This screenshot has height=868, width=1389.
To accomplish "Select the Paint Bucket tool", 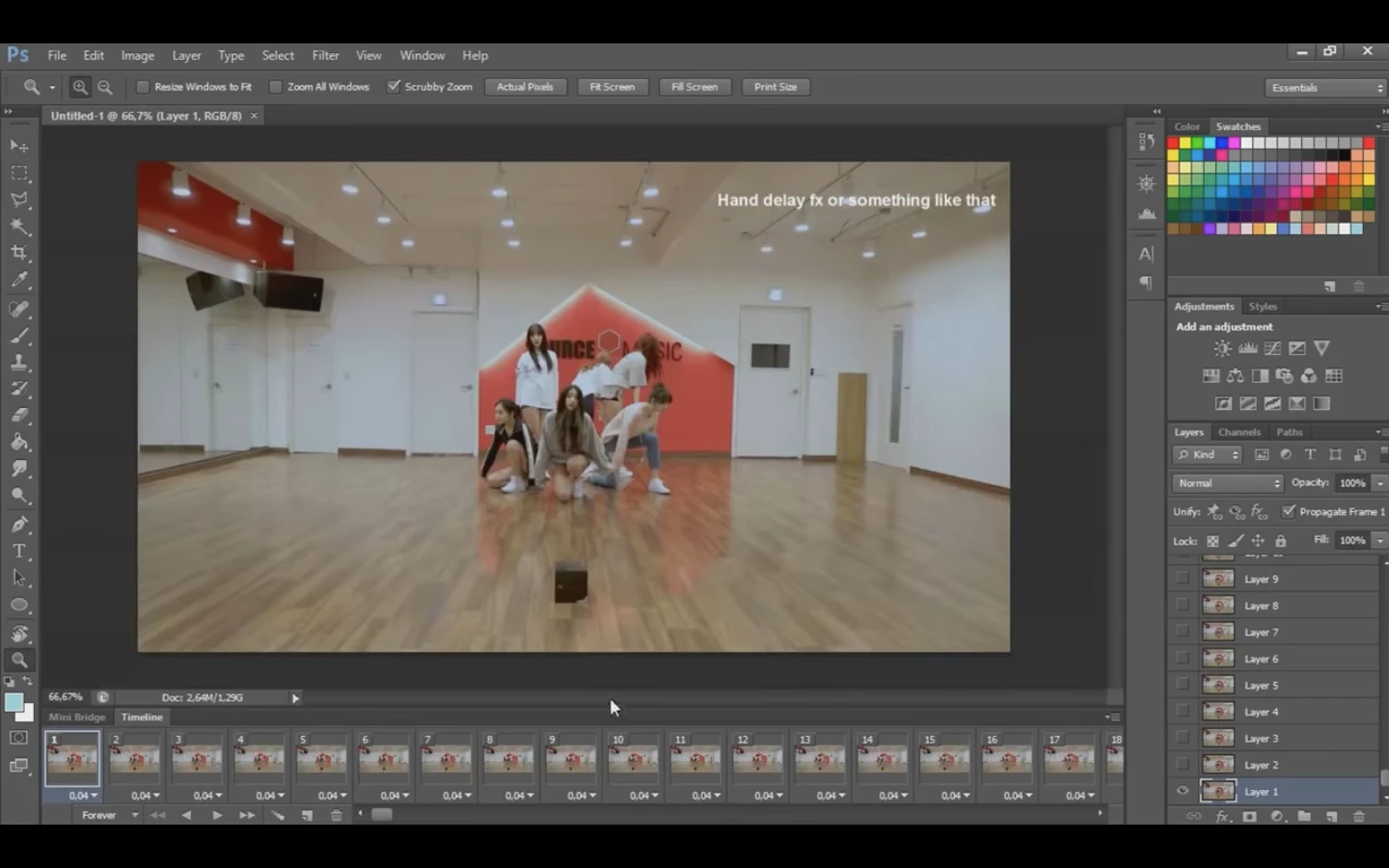I will pos(19,443).
